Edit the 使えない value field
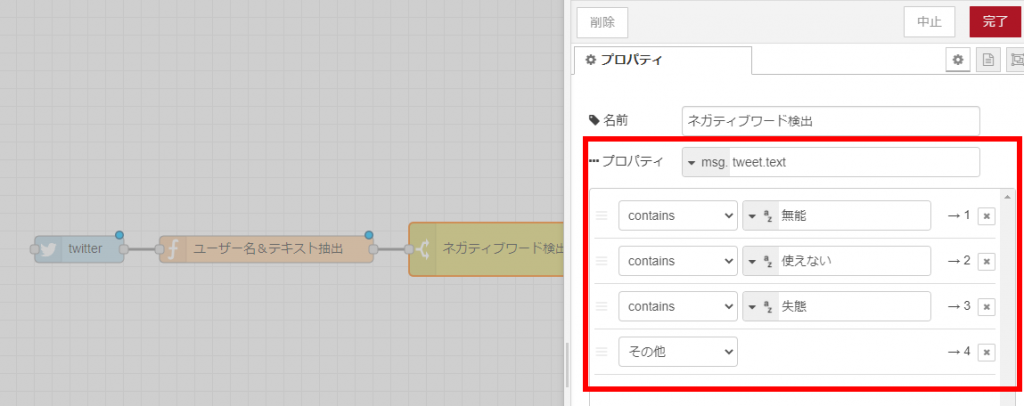The image size is (1024, 406). [854, 261]
